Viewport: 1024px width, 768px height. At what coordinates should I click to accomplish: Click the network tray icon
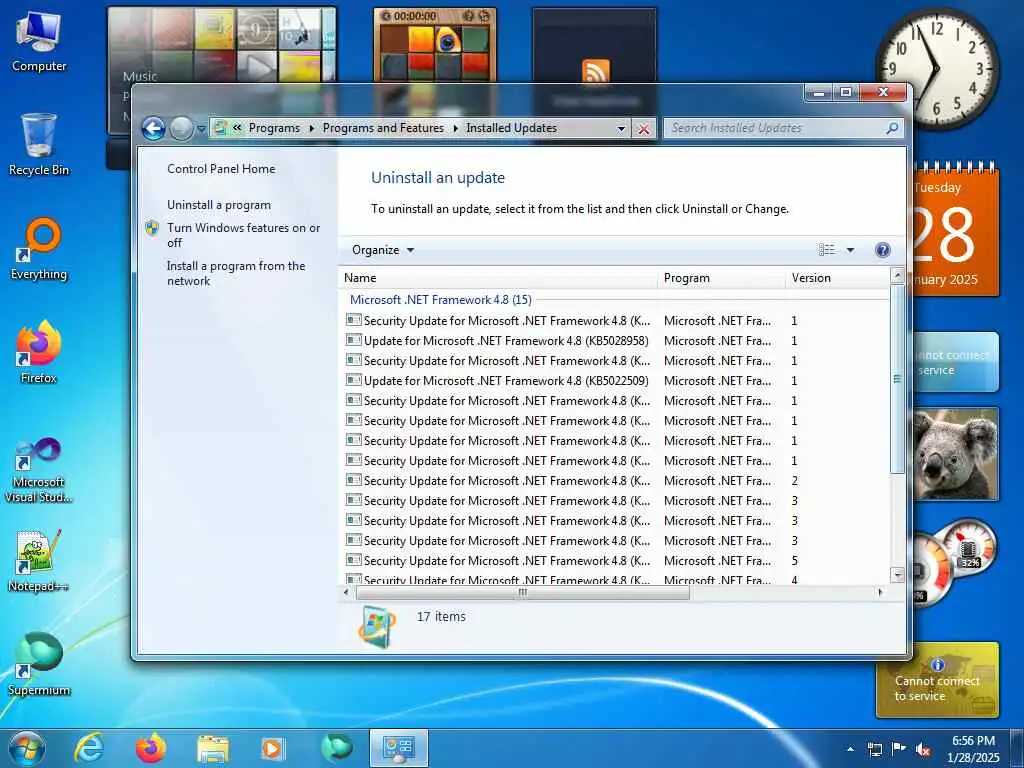click(x=874, y=749)
